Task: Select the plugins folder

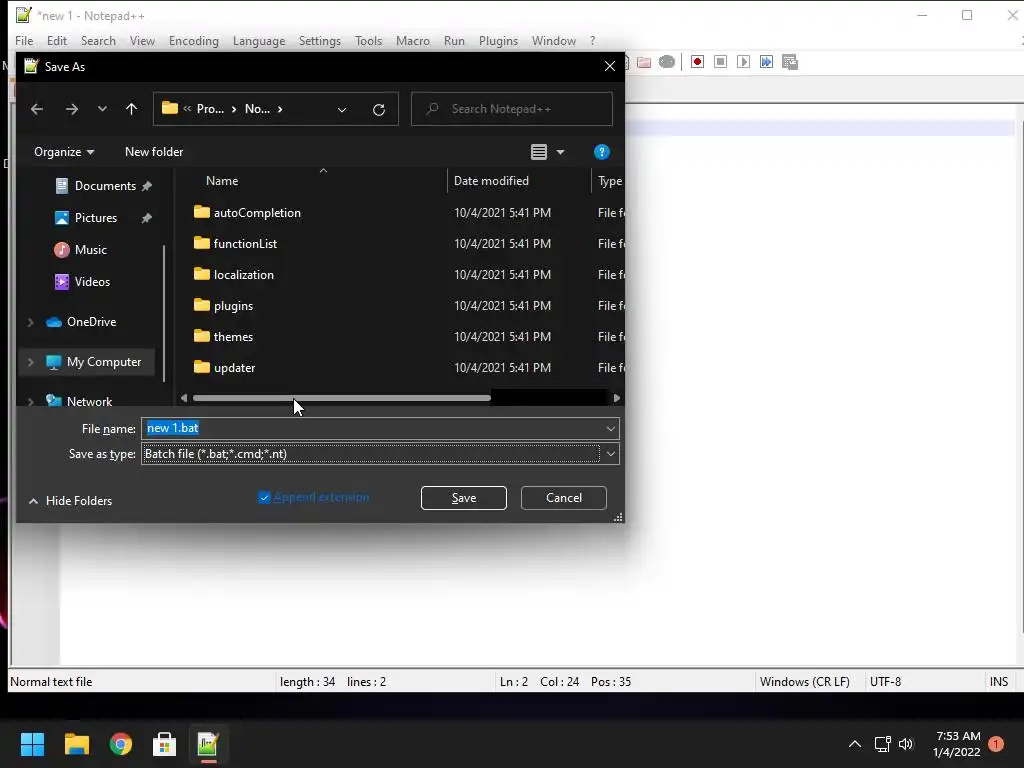Action: tap(233, 306)
